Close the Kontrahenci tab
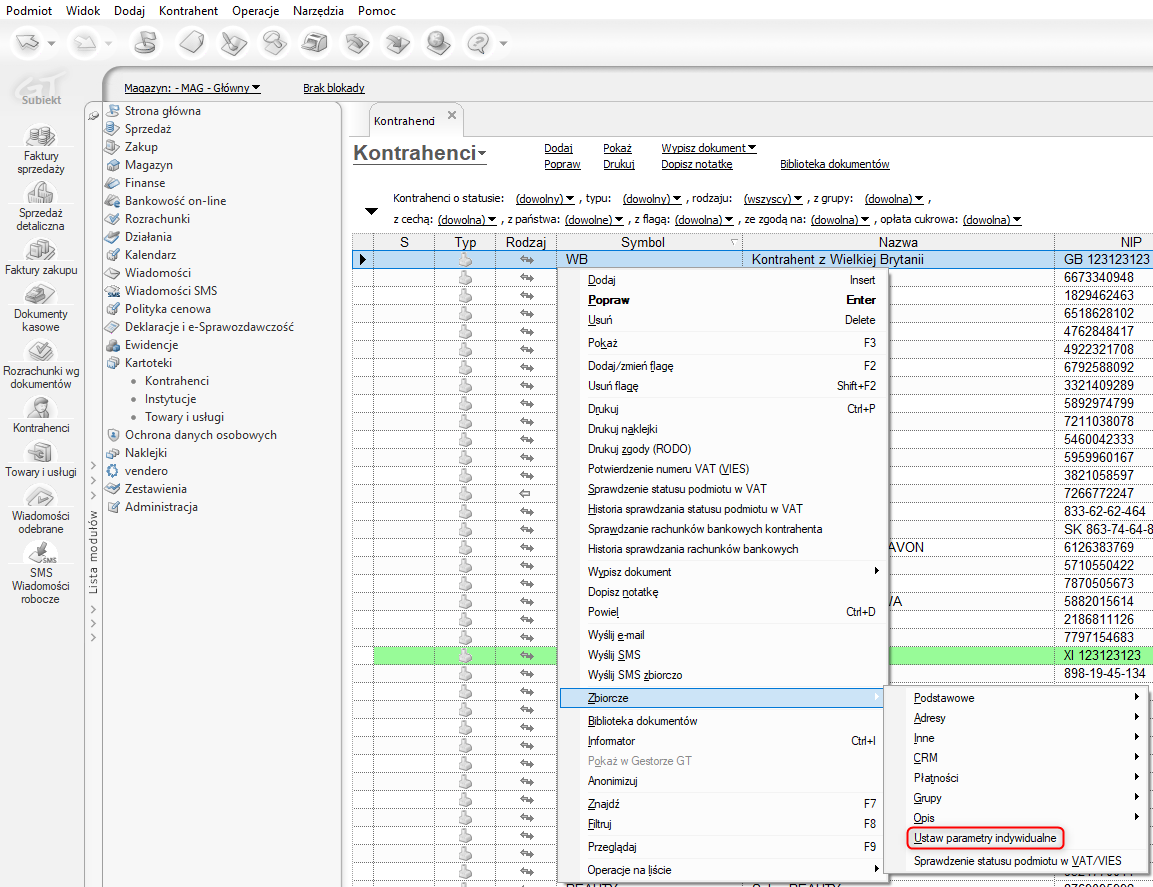Viewport: 1153px width, 887px height. coord(451,116)
